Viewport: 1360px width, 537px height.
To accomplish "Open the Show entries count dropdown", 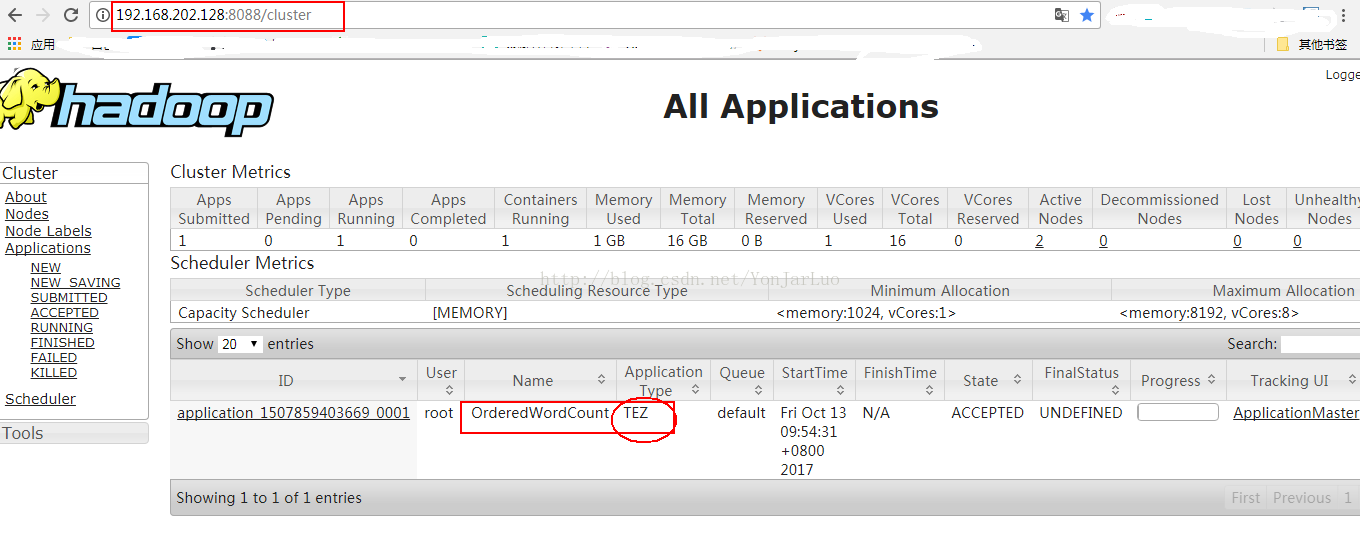I will click(x=241, y=344).
